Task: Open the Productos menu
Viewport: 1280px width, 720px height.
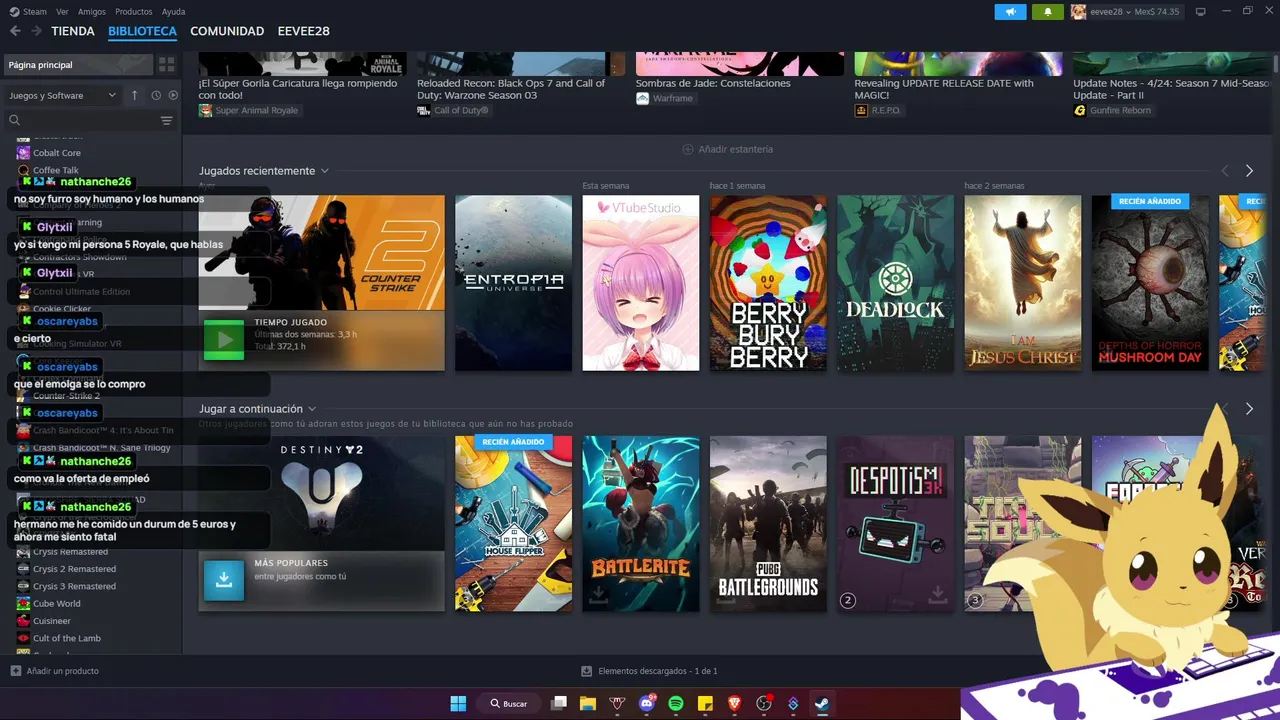Action: click(x=133, y=12)
